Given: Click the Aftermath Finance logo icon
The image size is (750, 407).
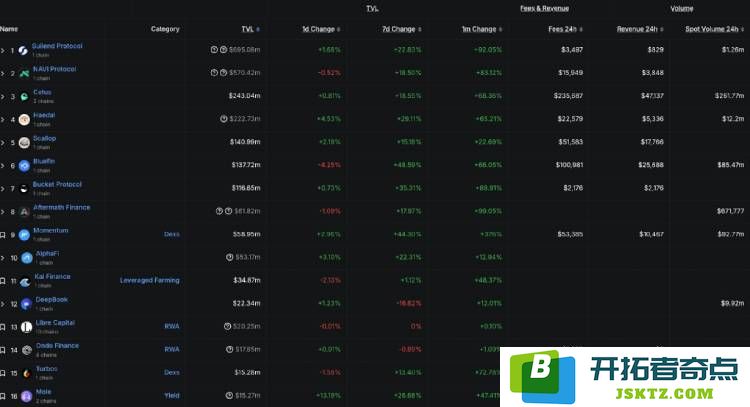Looking at the screenshot, I should pos(24,211).
